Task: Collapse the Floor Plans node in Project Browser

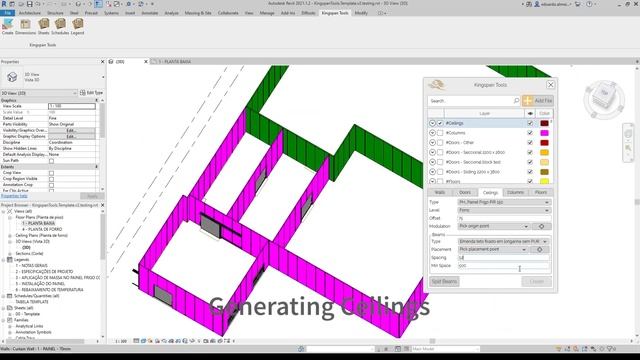Action: pyautogui.click(x=9, y=218)
